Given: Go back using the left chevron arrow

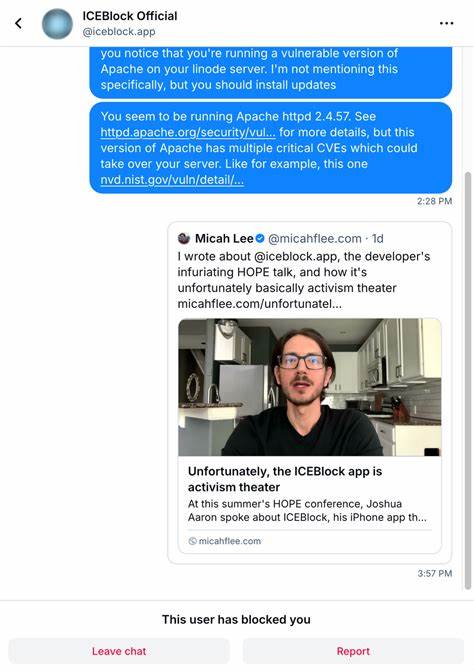Looking at the screenshot, I should click(x=18, y=23).
